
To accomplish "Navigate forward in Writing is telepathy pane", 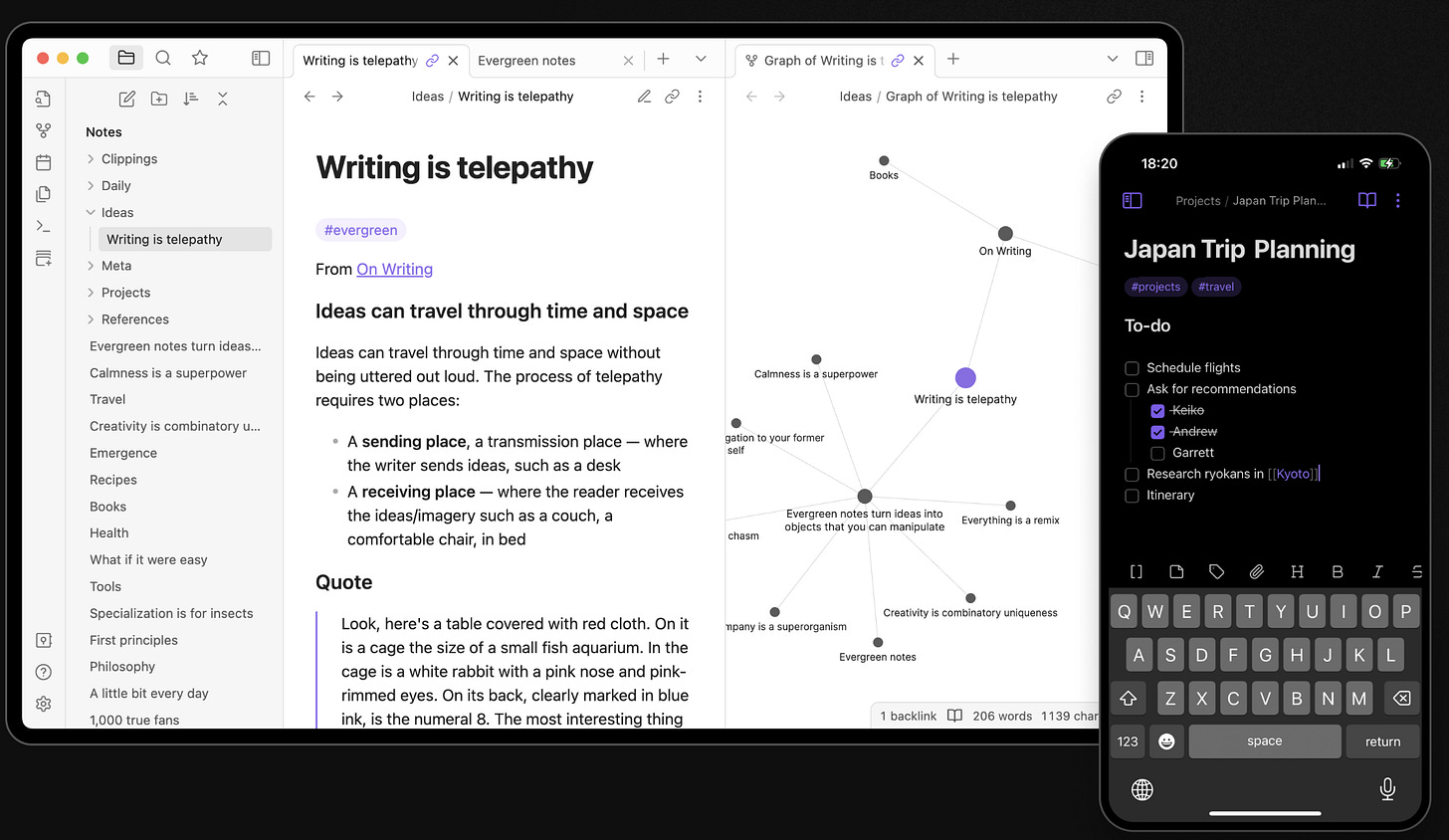I will (337, 97).
